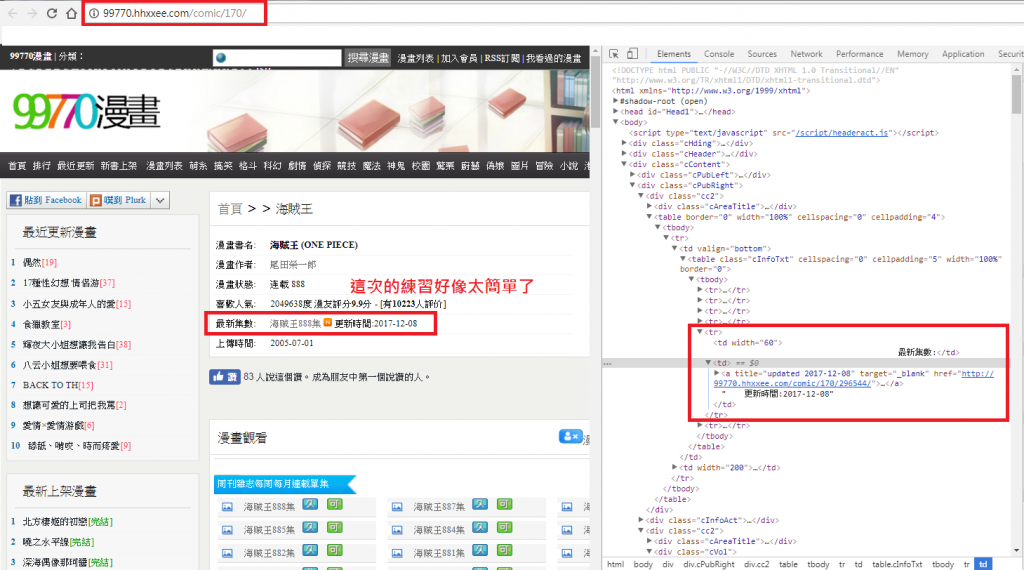Expand the #shadow-root (open) node
Image resolution: width=1024 pixels, height=570 pixels.
(x=616, y=101)
